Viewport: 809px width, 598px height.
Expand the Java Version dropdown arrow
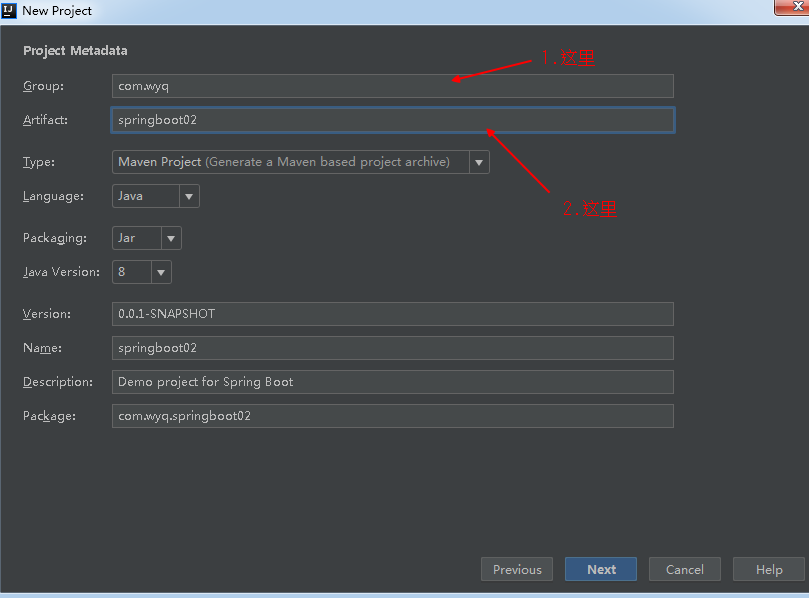[x=161, y=272]
